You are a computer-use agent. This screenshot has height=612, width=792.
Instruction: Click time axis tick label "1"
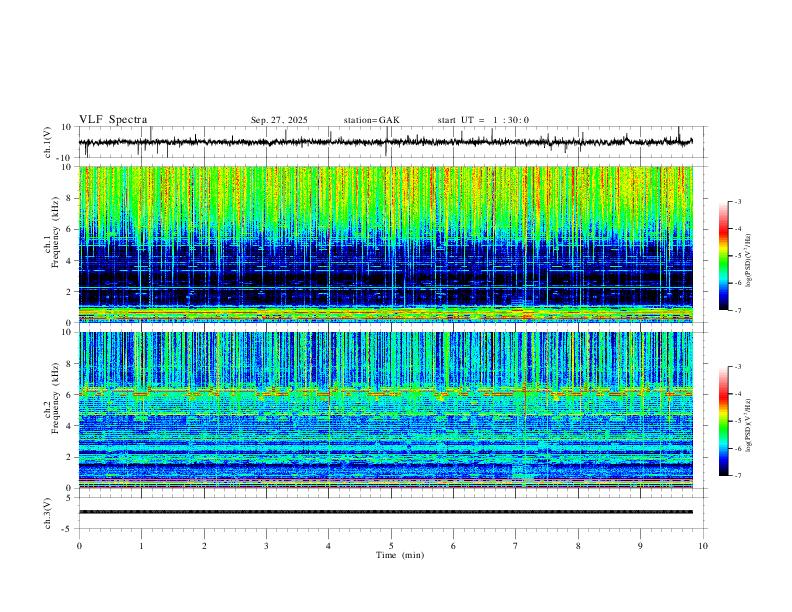pyautogui.click(x=141, y=546)
